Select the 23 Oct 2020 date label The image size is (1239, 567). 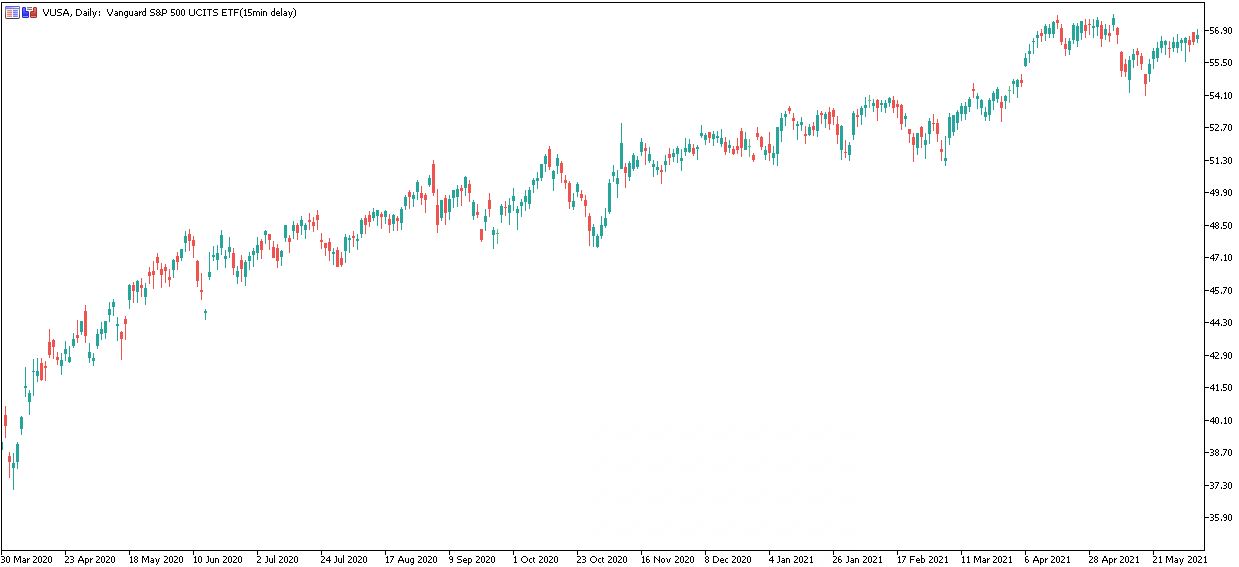tap(602, 559)
